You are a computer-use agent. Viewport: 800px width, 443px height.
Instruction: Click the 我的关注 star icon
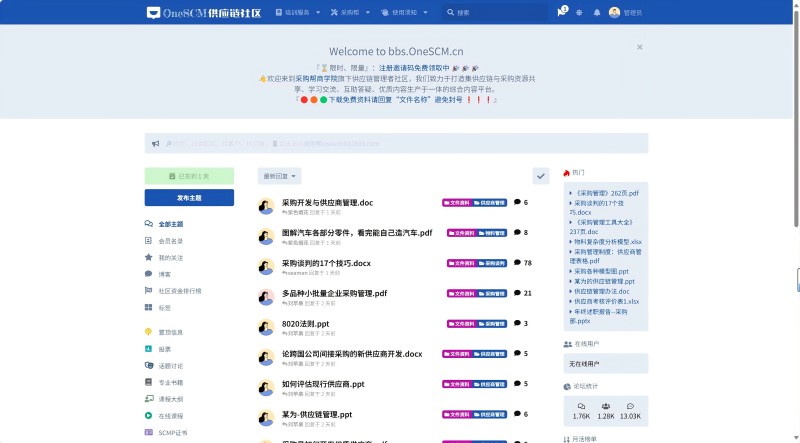pos(148,257)
